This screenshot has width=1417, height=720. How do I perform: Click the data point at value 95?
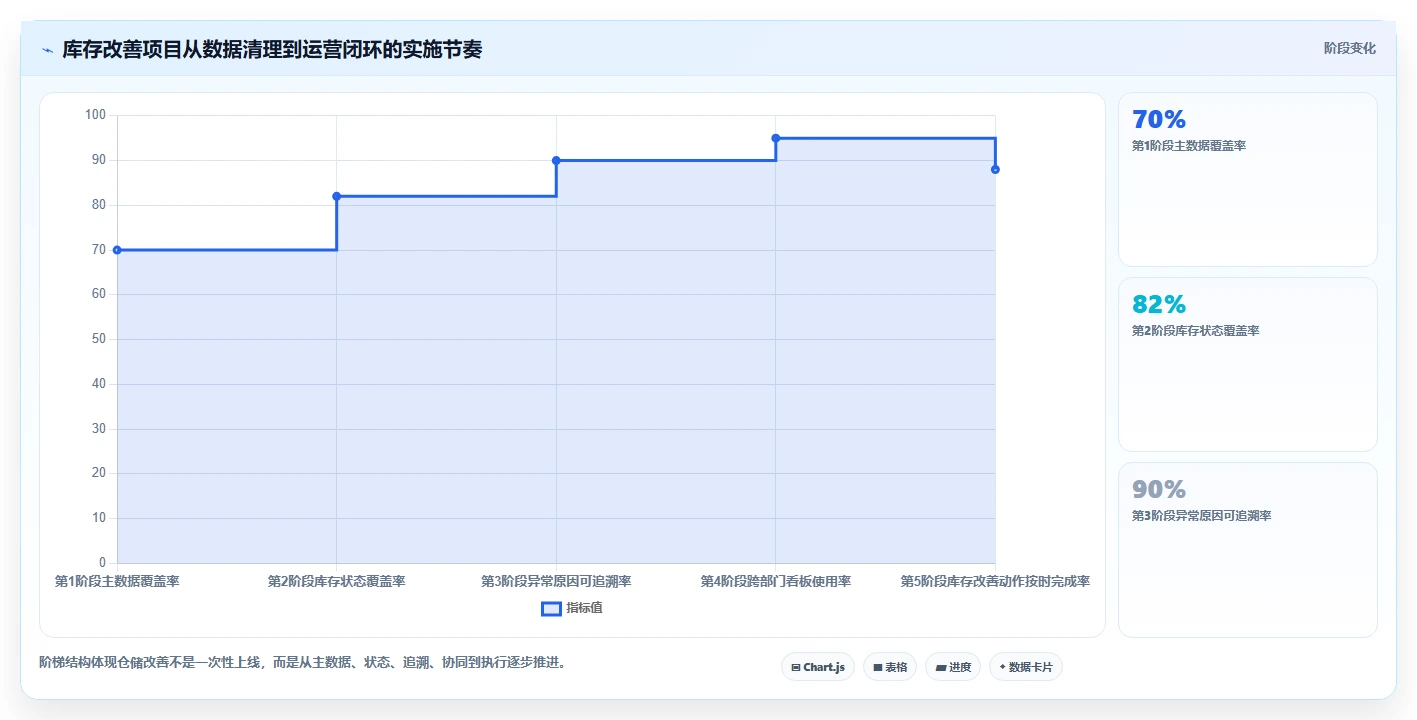tap(775, 138)
